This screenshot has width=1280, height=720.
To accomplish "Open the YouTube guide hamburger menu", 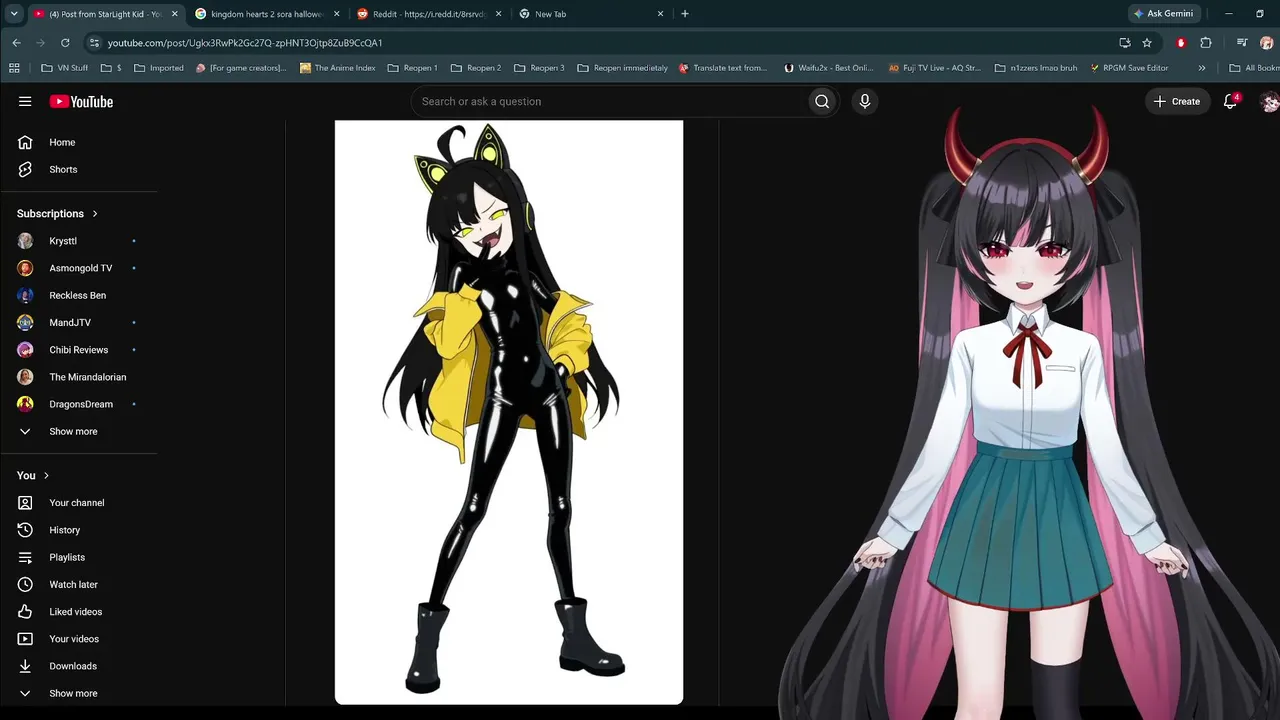I will point(25,101).
